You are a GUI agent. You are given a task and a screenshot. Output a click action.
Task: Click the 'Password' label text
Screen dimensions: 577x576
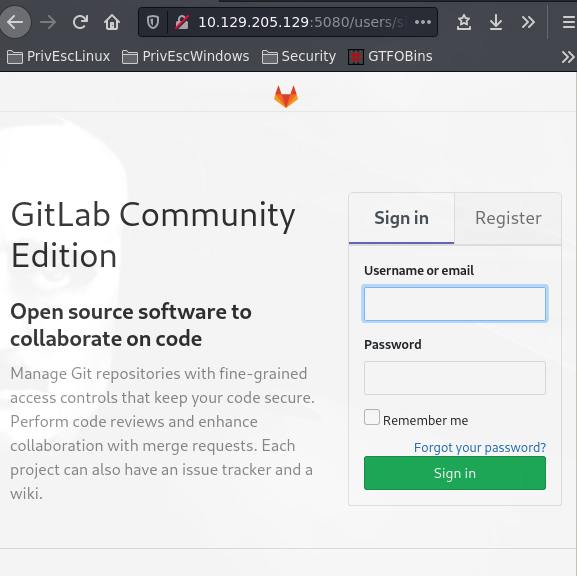pos(393,344)
